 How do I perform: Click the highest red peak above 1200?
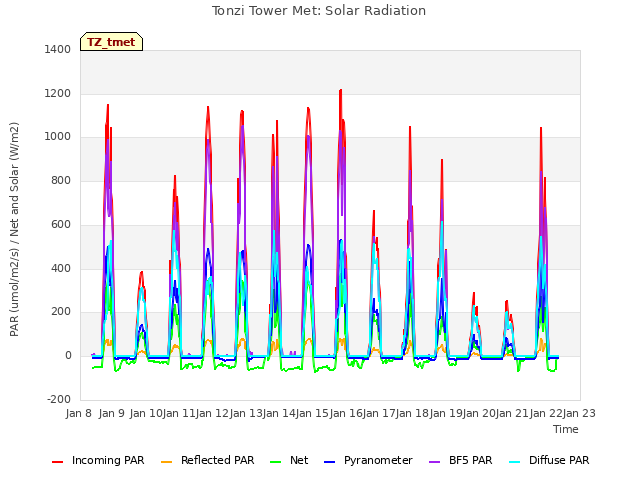click(340, 91)
